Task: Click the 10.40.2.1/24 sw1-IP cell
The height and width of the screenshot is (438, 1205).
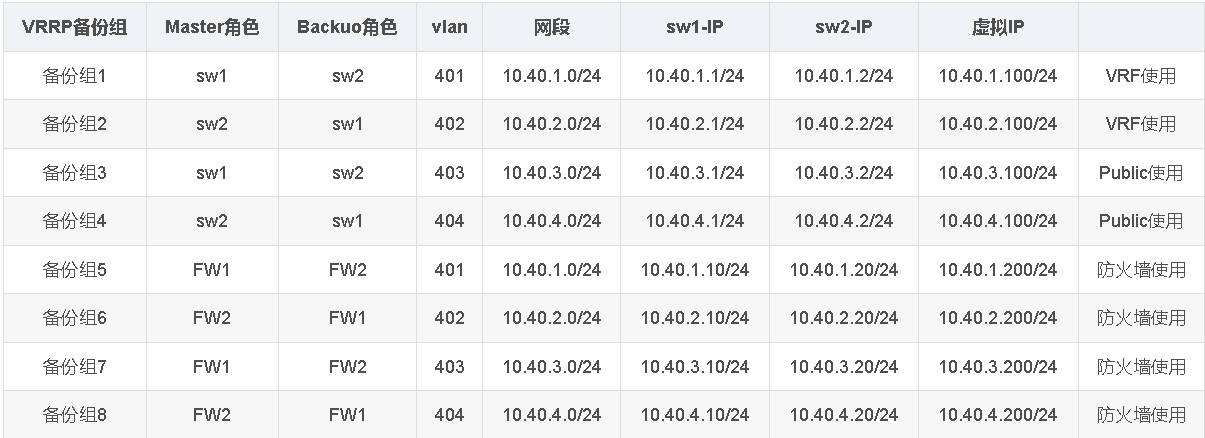Action: pyautogui.click(x=695, y=124)
